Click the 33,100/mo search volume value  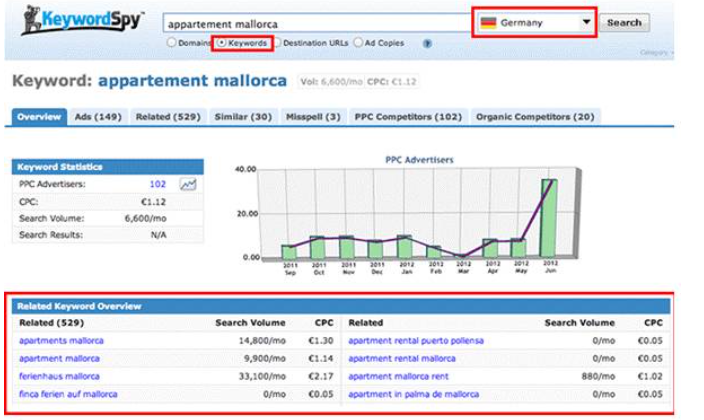tap(262, 376)
